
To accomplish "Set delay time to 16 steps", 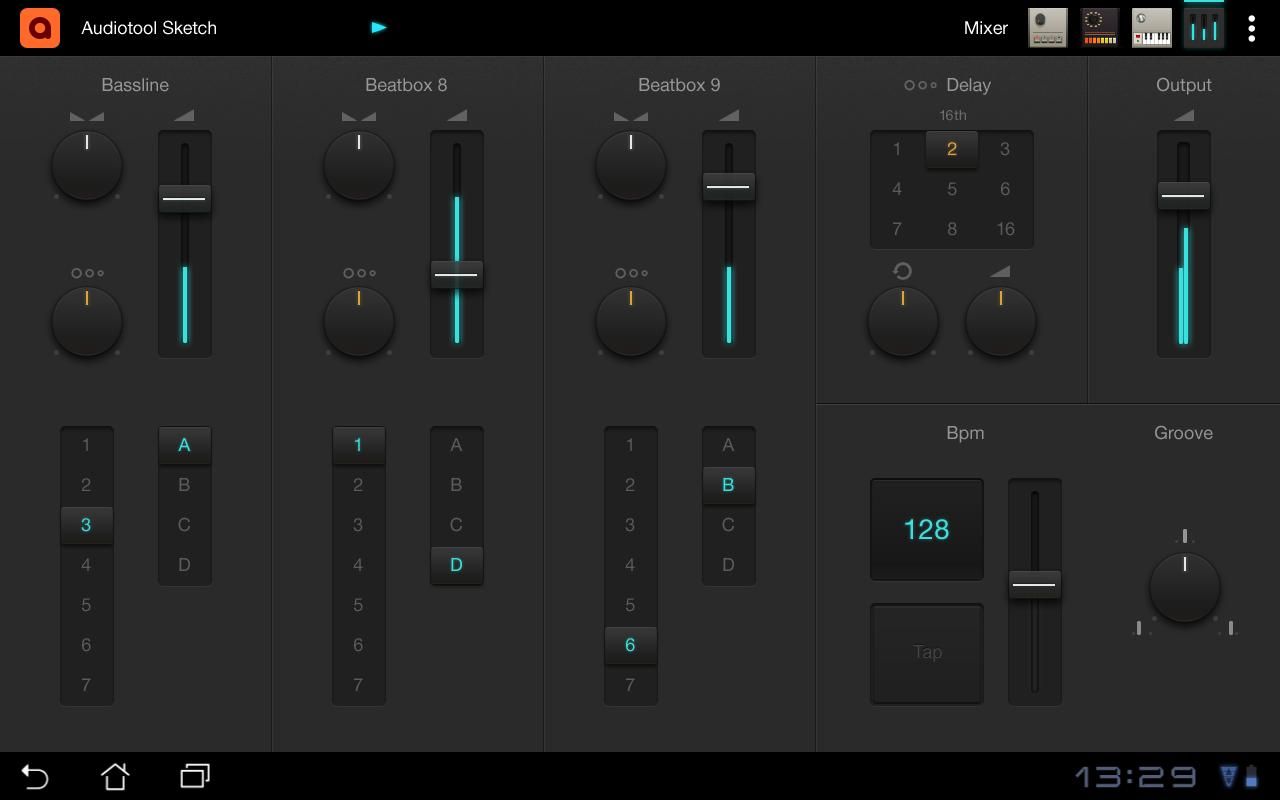I will pos(1005,229).
